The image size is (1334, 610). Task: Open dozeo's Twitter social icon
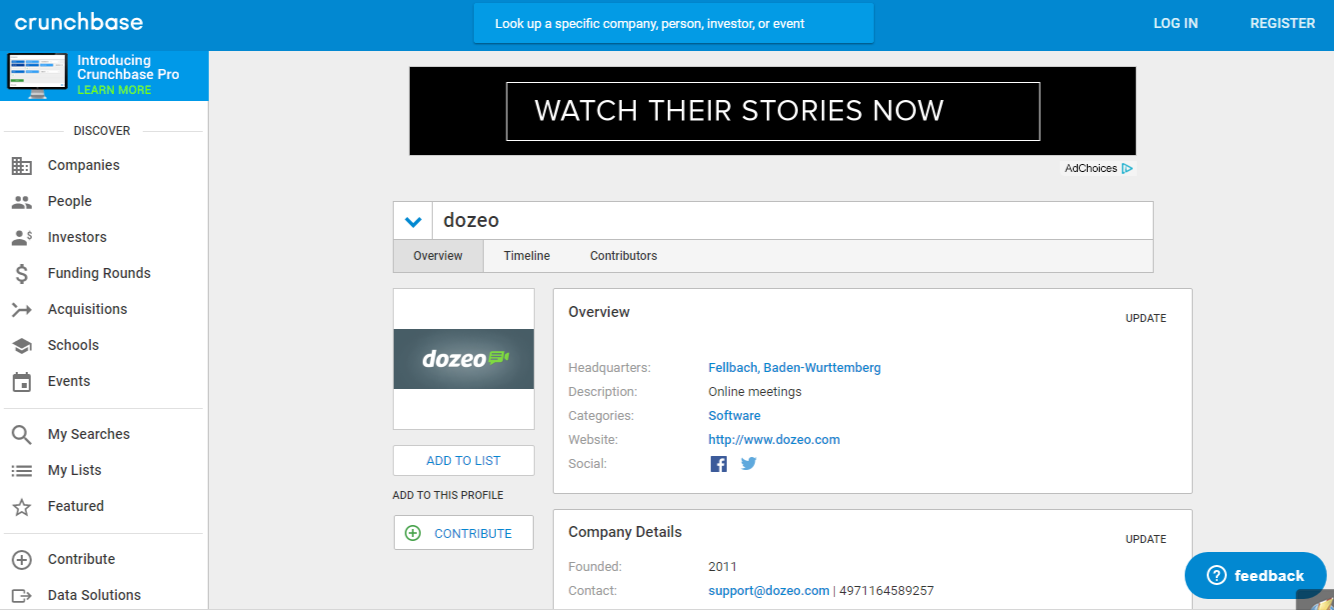748,464
